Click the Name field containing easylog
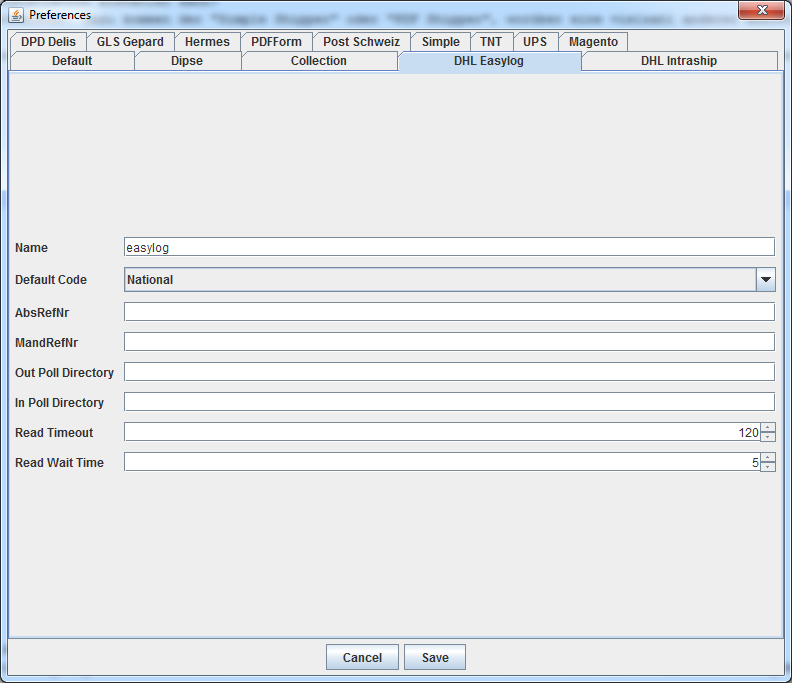This screenshot has height=683, width=792. coord(450,247)
